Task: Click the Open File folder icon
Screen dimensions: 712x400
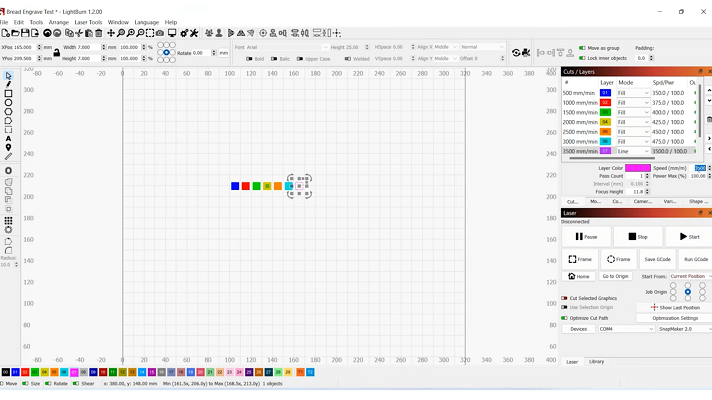Action: pyautogui.click(x=15, y=33)
